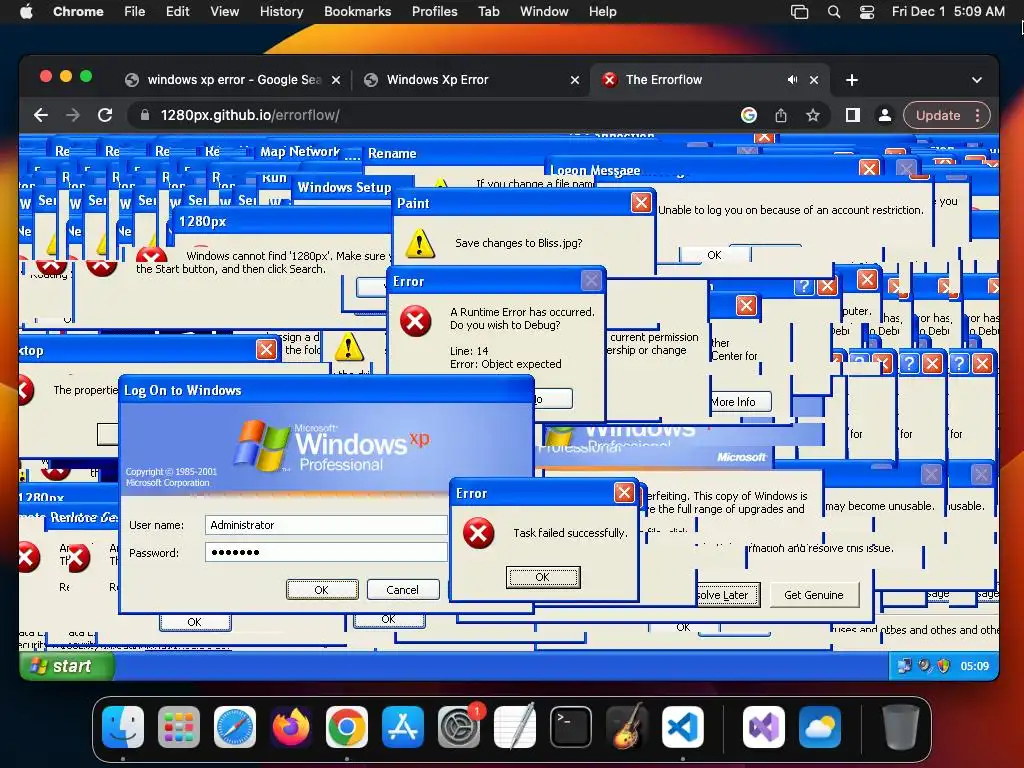
Task: Click OK in the Logon Message dialog
Action: coord(714,255)
